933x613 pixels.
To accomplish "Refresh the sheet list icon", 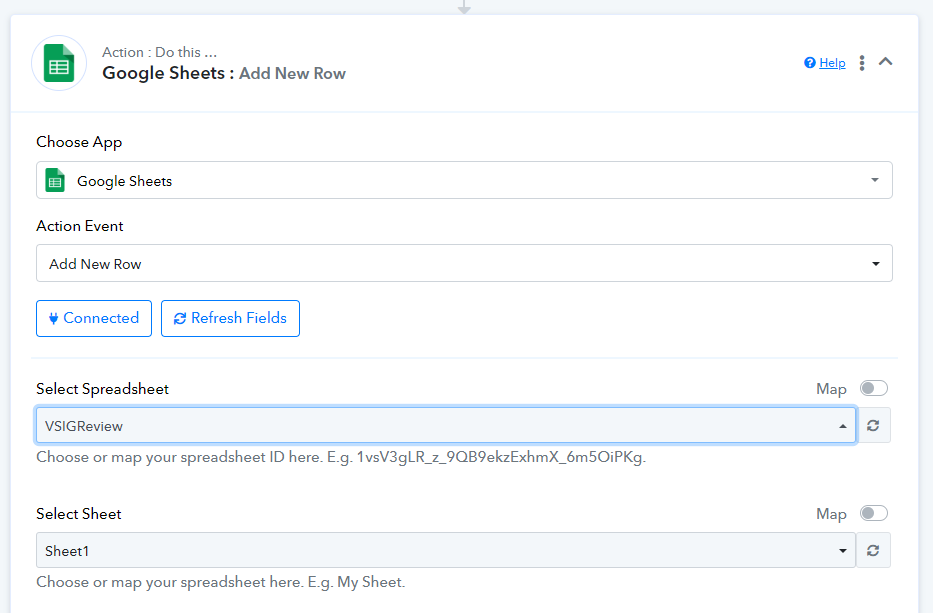I will click(x=873, y=551).
